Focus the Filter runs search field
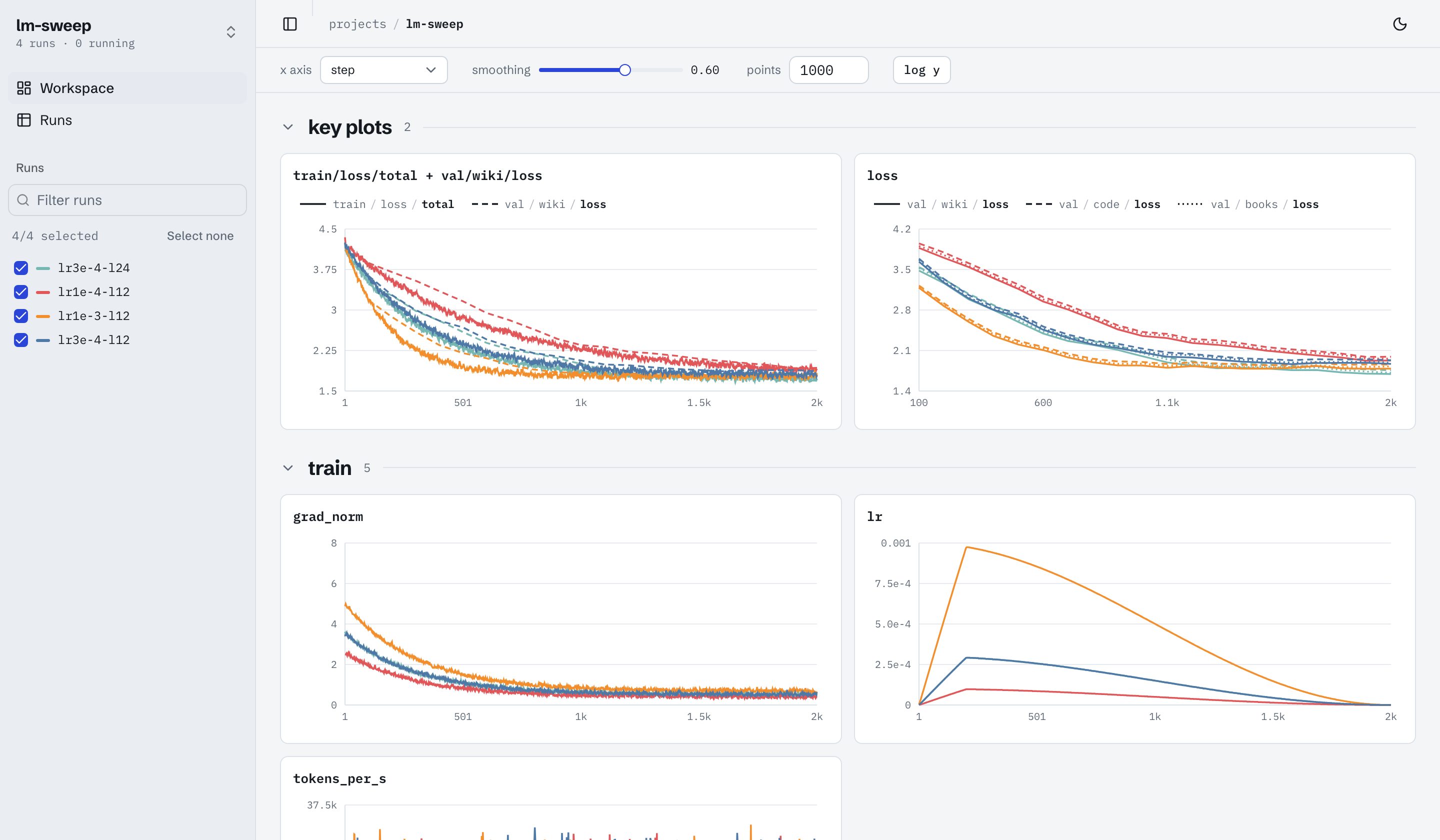 point(127,200)
